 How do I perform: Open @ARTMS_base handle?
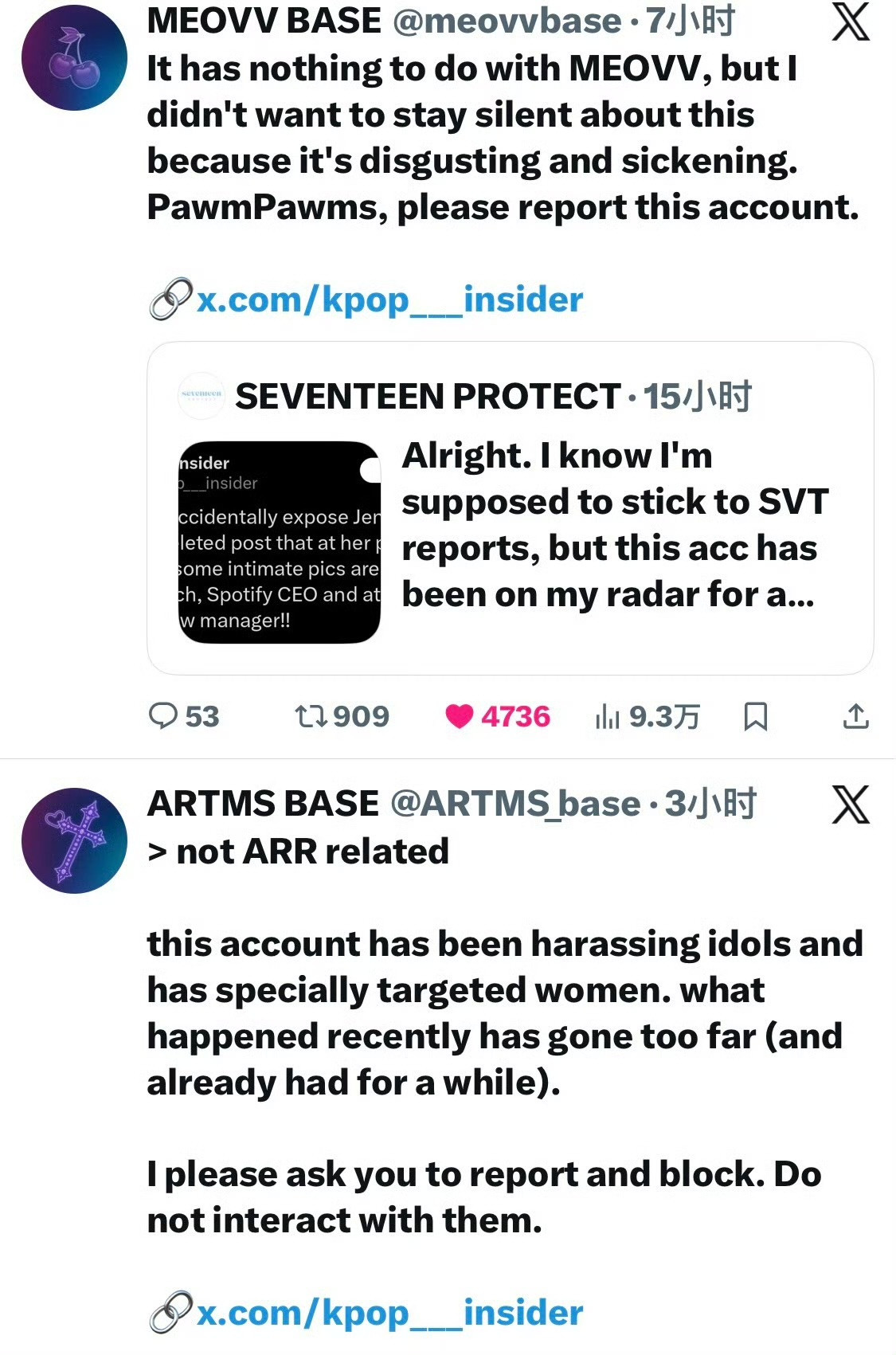click(x=515, y=804)
